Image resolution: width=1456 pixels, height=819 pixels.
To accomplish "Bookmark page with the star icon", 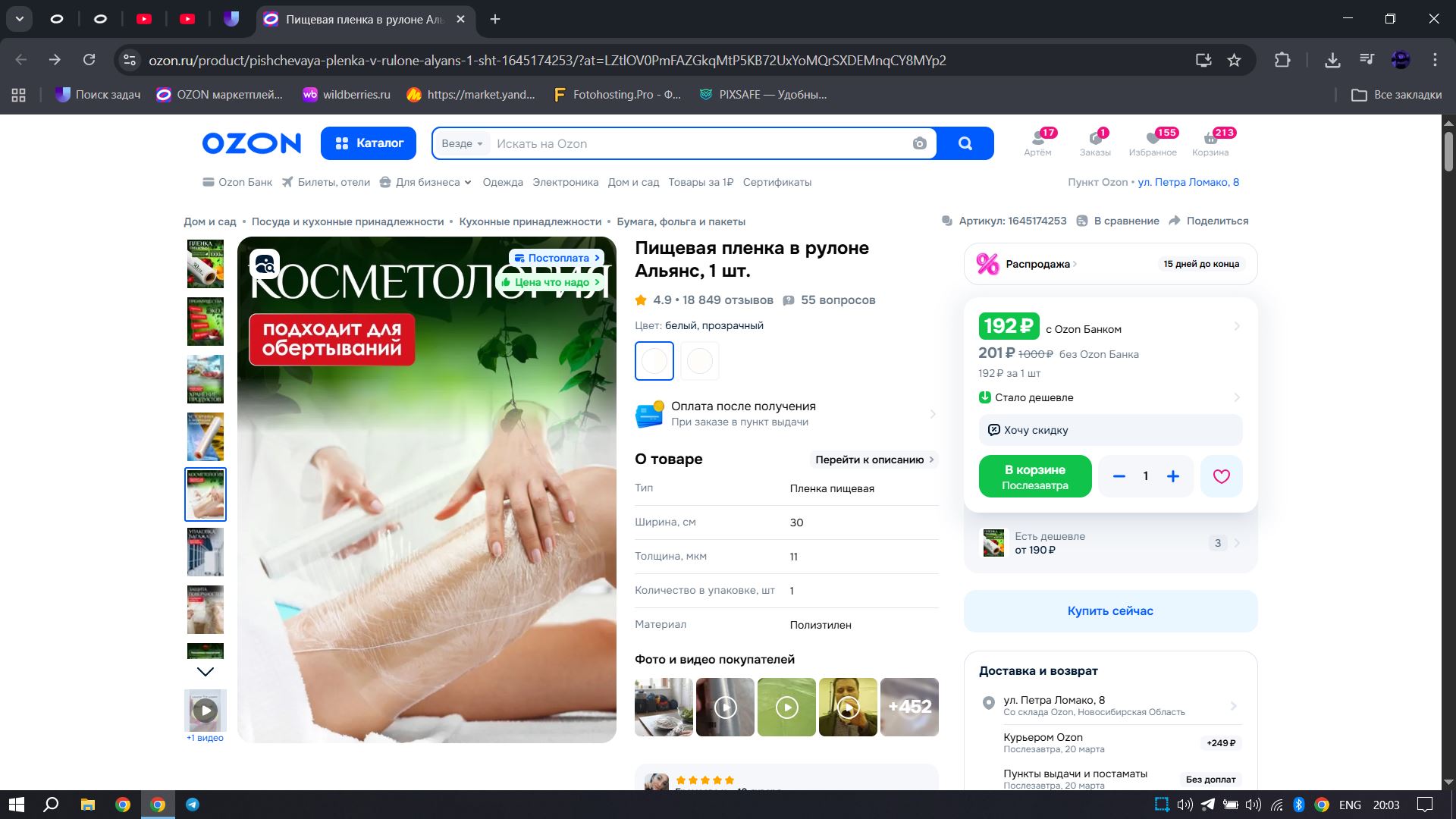I will pyautogui.click(x=1234, y=61).
